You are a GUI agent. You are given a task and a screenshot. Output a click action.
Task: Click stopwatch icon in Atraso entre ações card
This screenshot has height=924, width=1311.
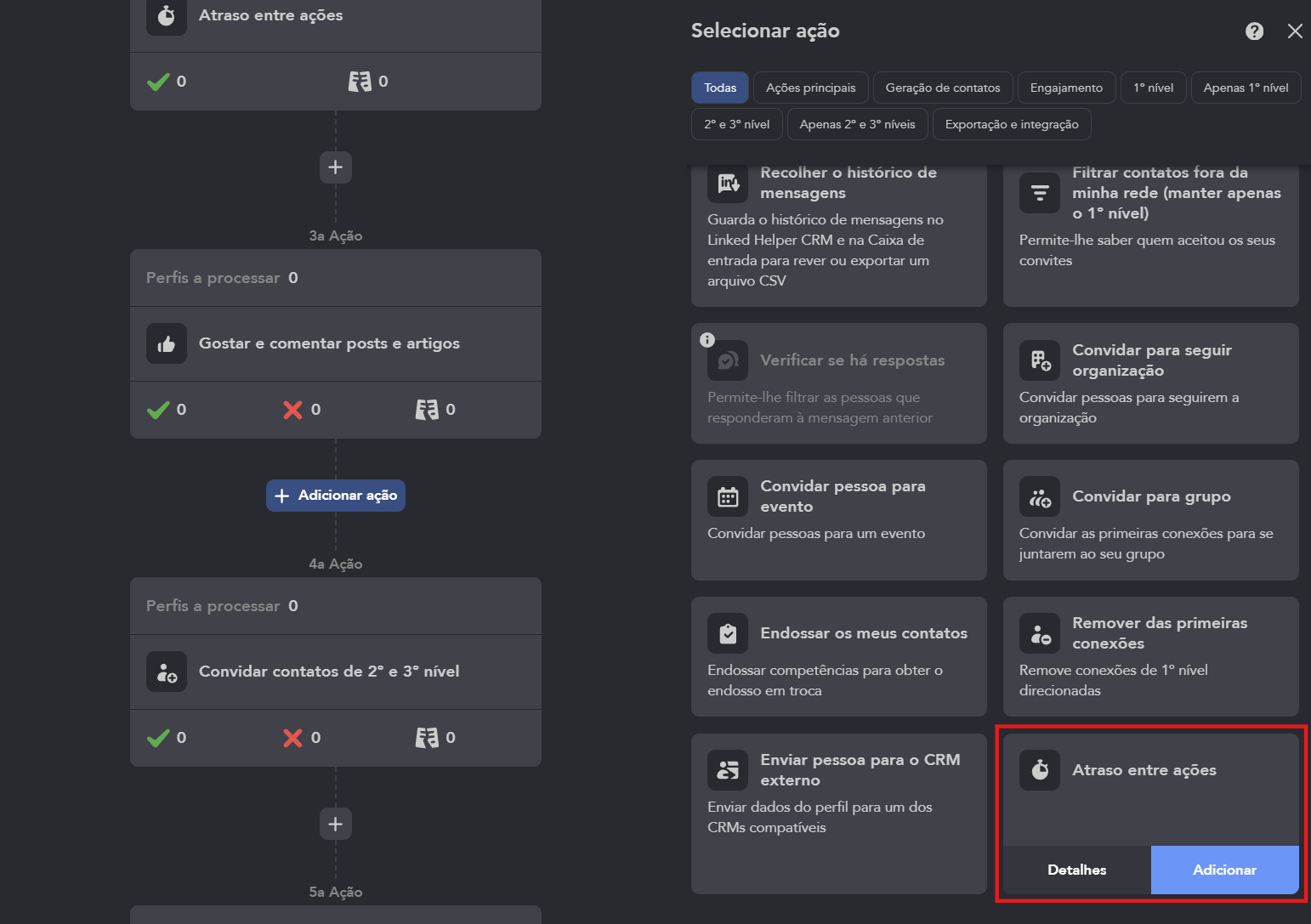[x=1040, y=770]
